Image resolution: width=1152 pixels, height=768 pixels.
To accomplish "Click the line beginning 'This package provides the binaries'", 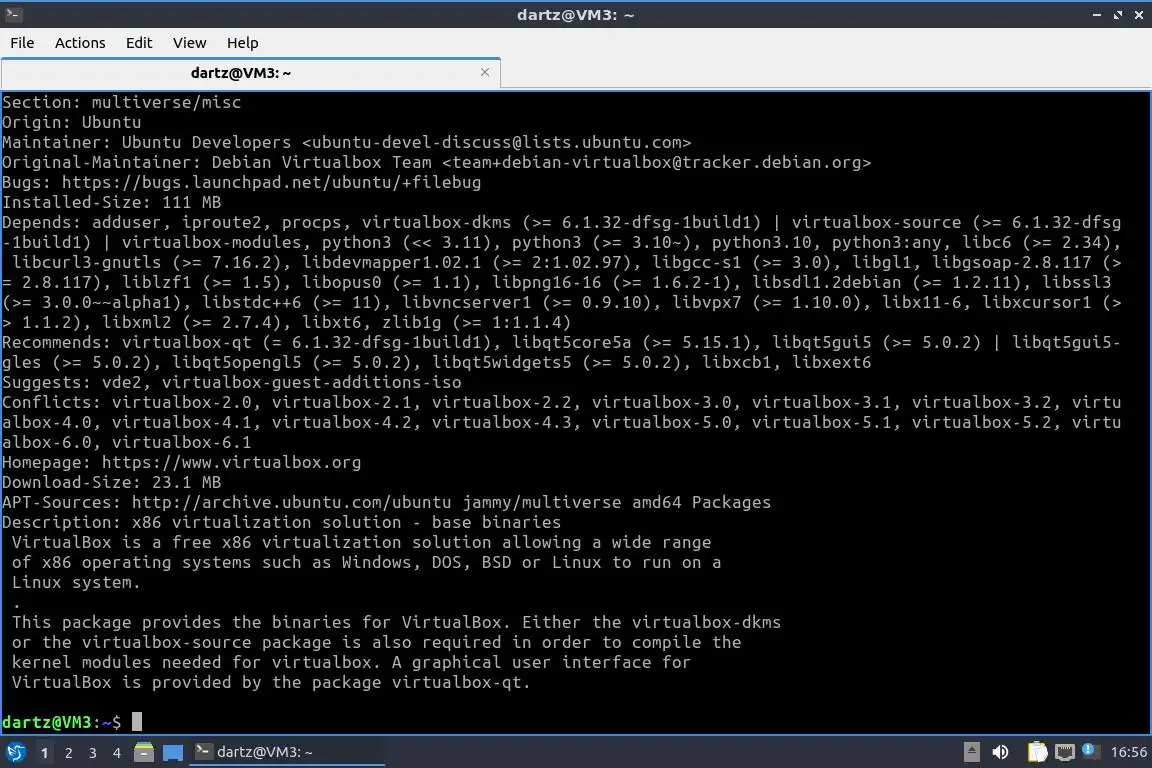I will (x=396, y=622).
